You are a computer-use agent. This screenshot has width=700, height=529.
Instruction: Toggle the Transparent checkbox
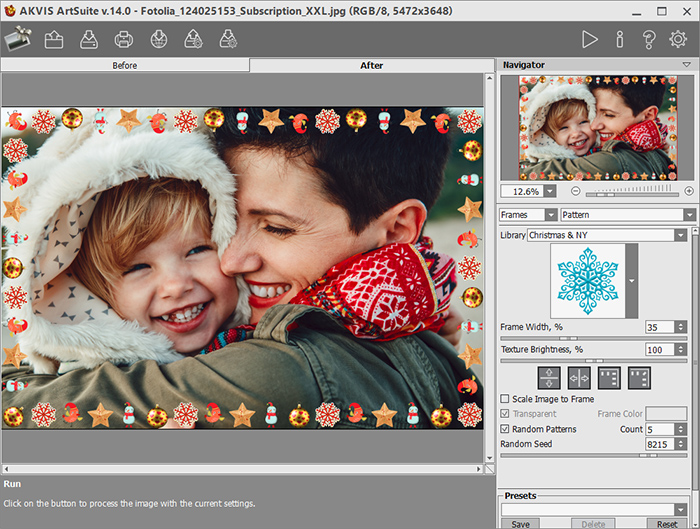[x=505, y=413]
